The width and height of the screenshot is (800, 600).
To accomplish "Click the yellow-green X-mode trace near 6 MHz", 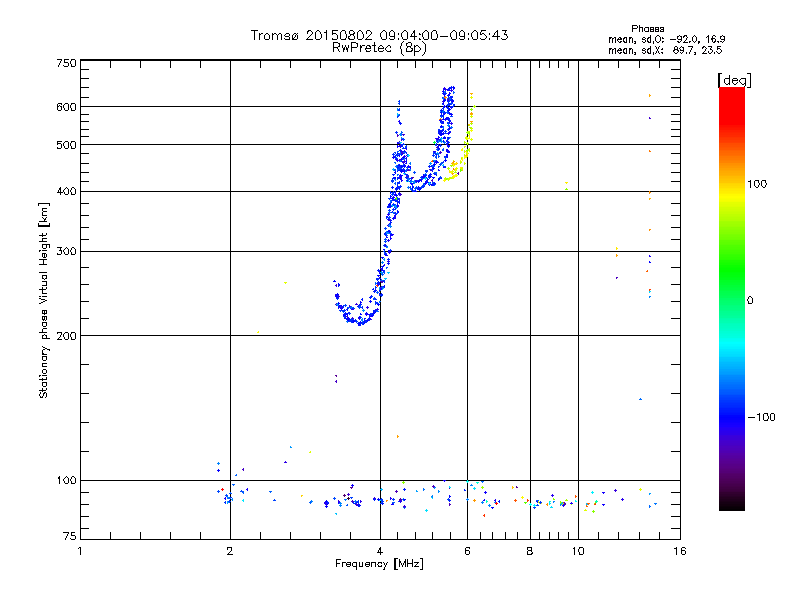I will (x=465, y=145).
